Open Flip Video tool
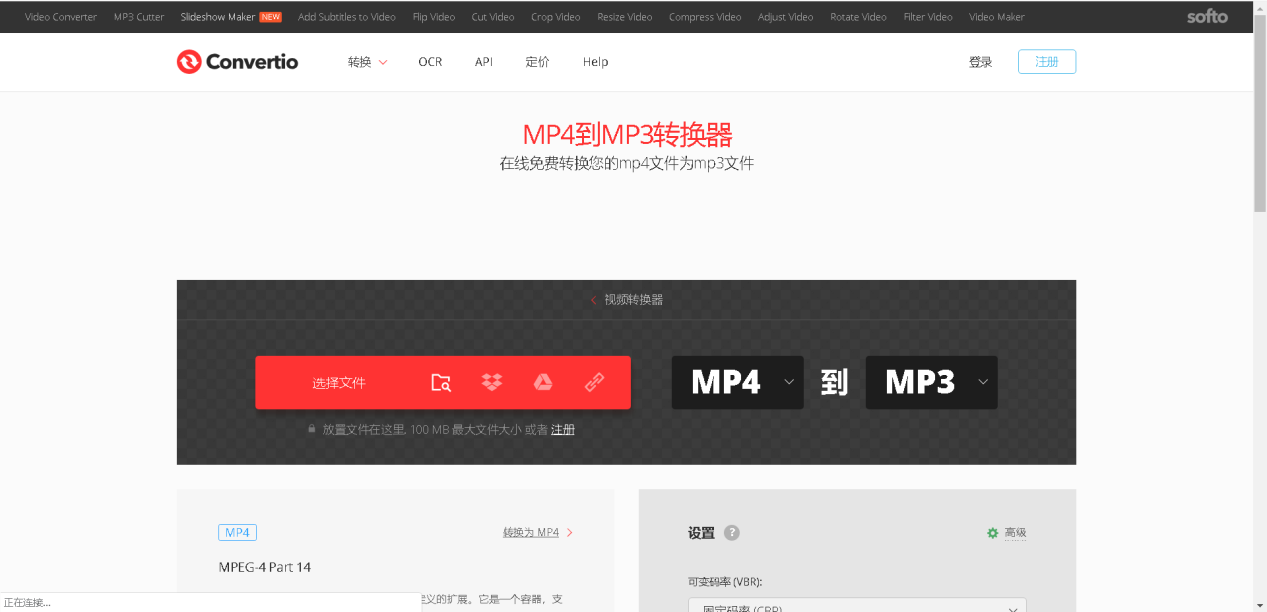The image size is (1267, 612). [x=434, y=17]
